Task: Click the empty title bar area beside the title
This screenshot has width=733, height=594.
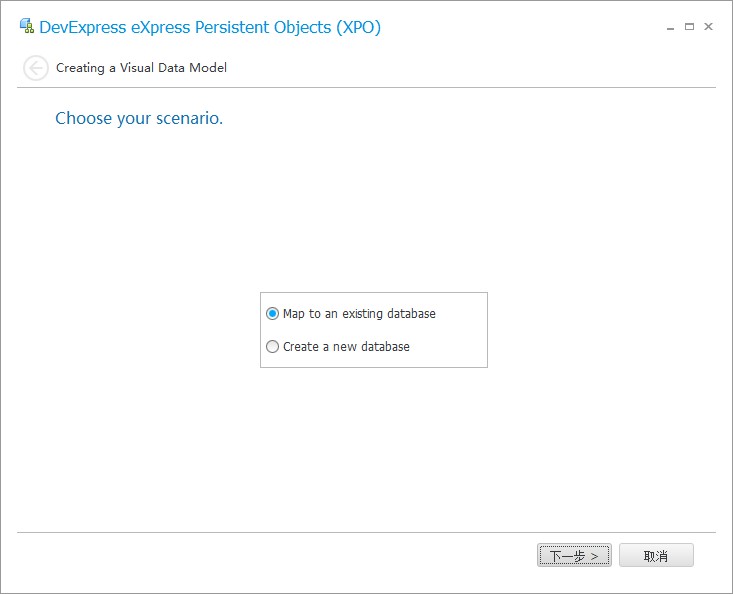Action: pyautogui.click(x=520, y=27)
